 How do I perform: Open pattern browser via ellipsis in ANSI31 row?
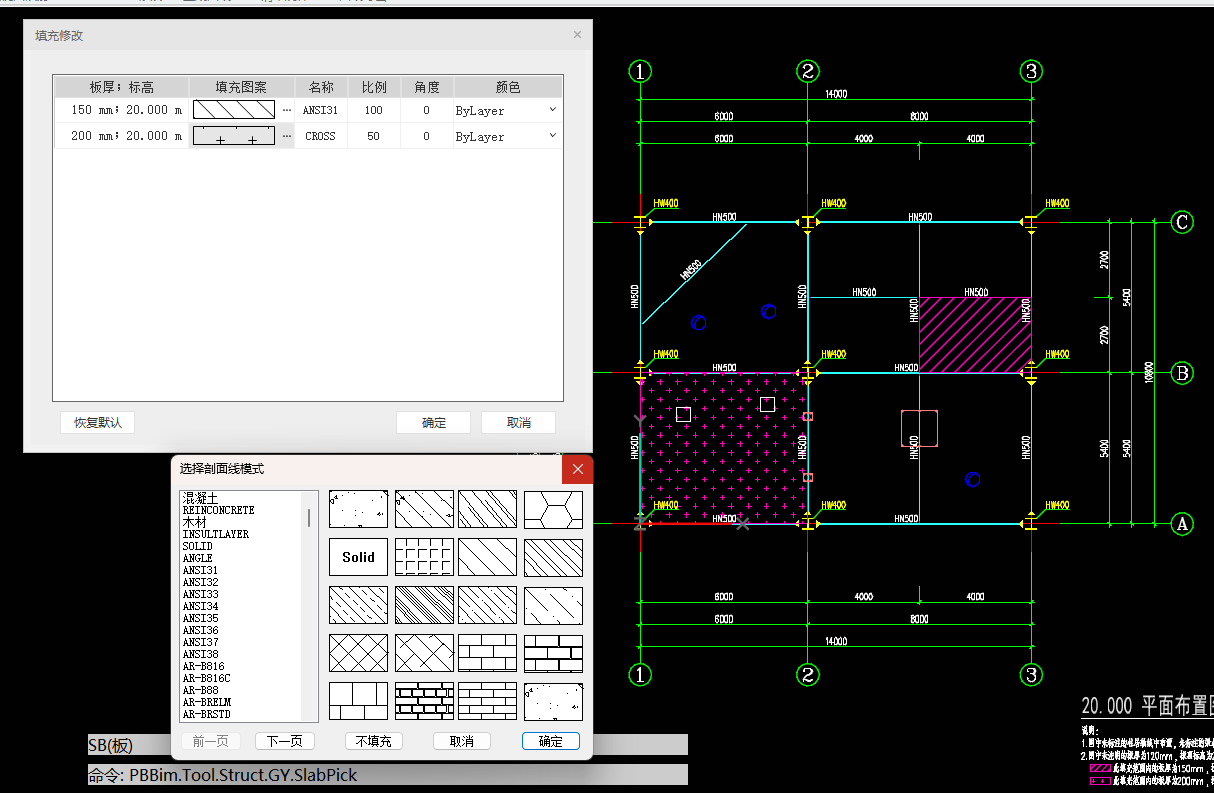click(x=287, y=110)
